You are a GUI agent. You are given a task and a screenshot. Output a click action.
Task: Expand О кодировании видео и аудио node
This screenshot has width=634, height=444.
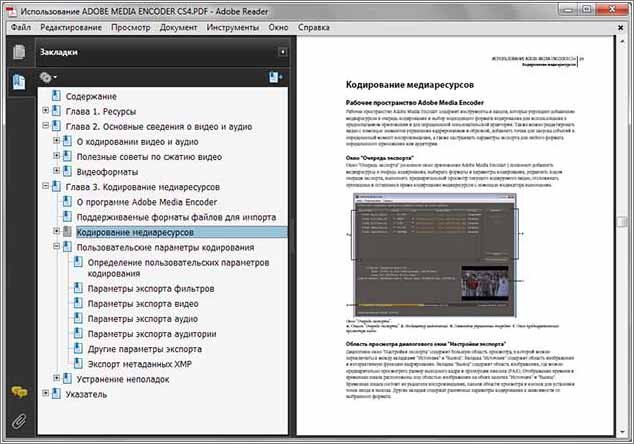click(x=57, y=140)
